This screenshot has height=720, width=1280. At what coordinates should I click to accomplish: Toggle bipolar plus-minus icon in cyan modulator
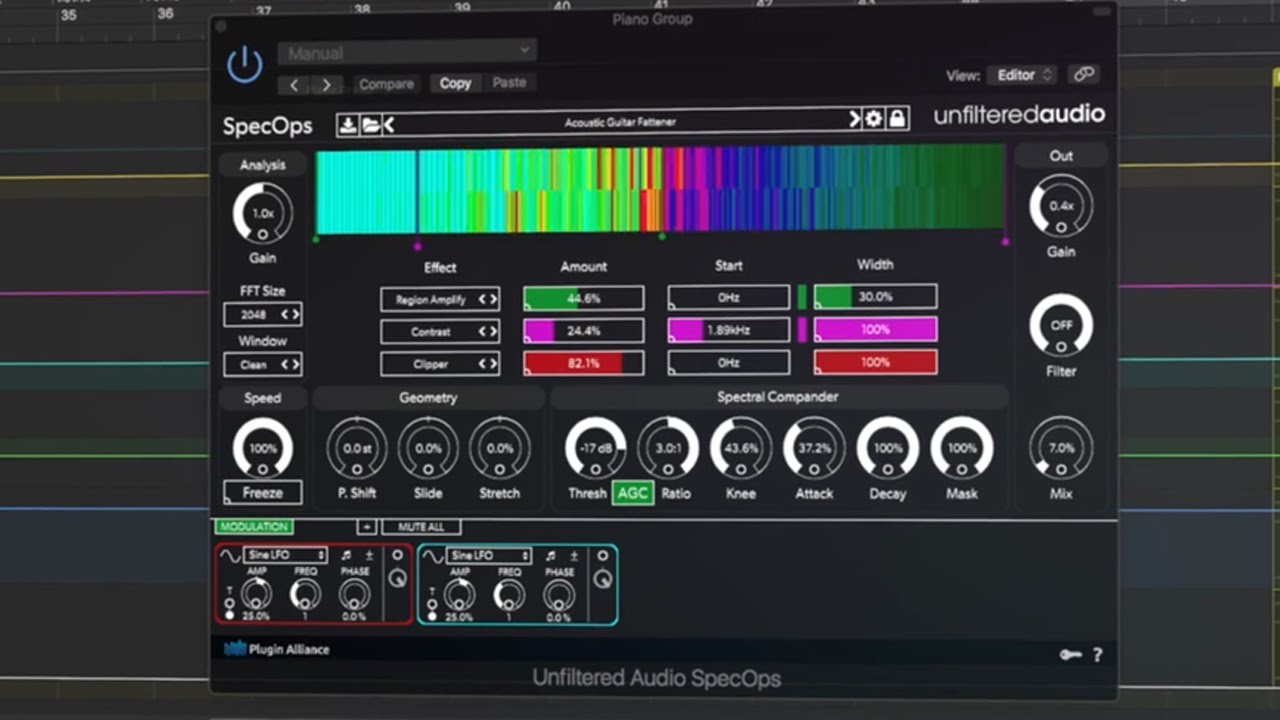point(573,555)
